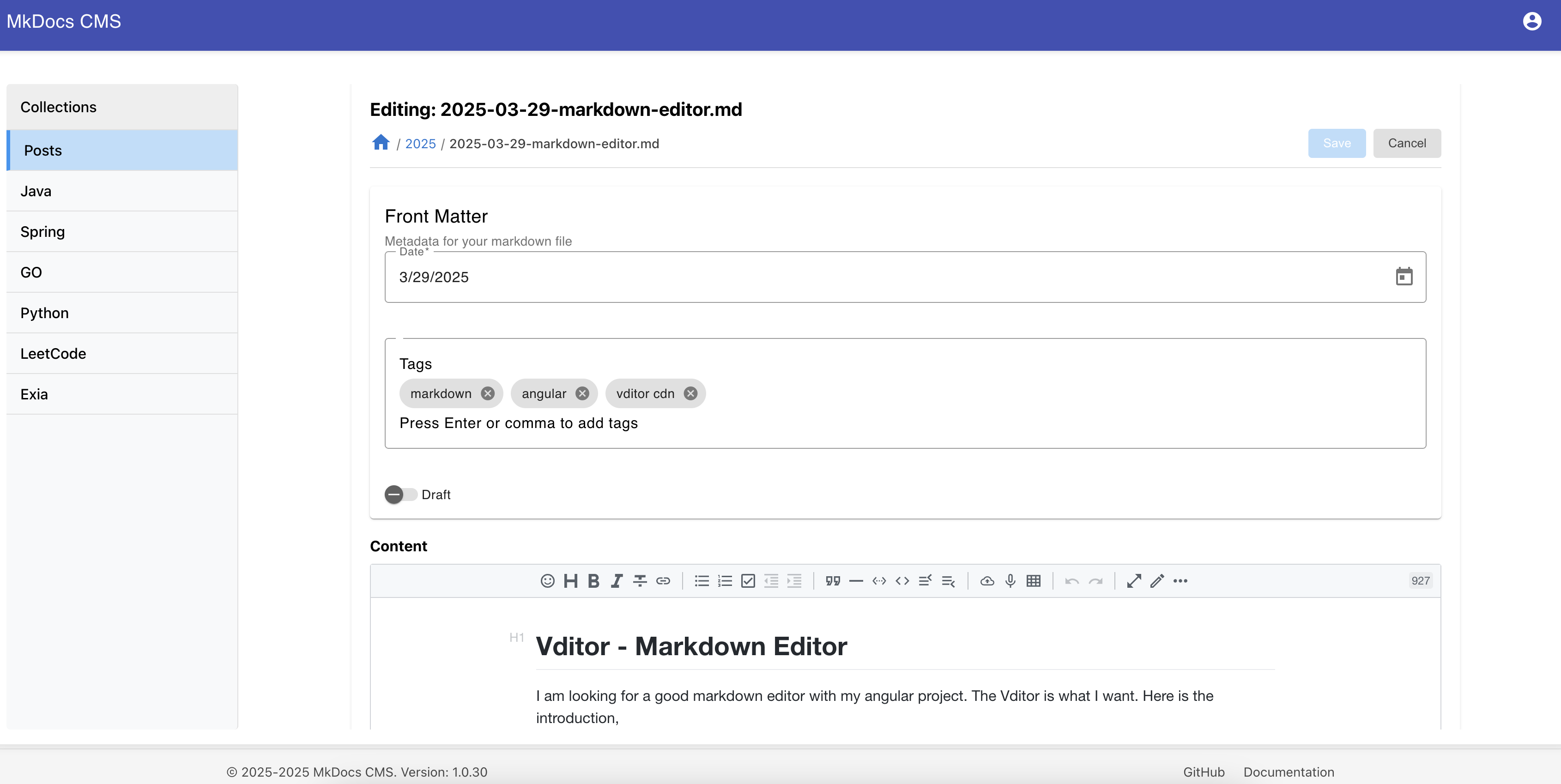The image size is (1561, 784).
Task: Toggle italic formatting in the editor
Action: click(x=616, y=581)
